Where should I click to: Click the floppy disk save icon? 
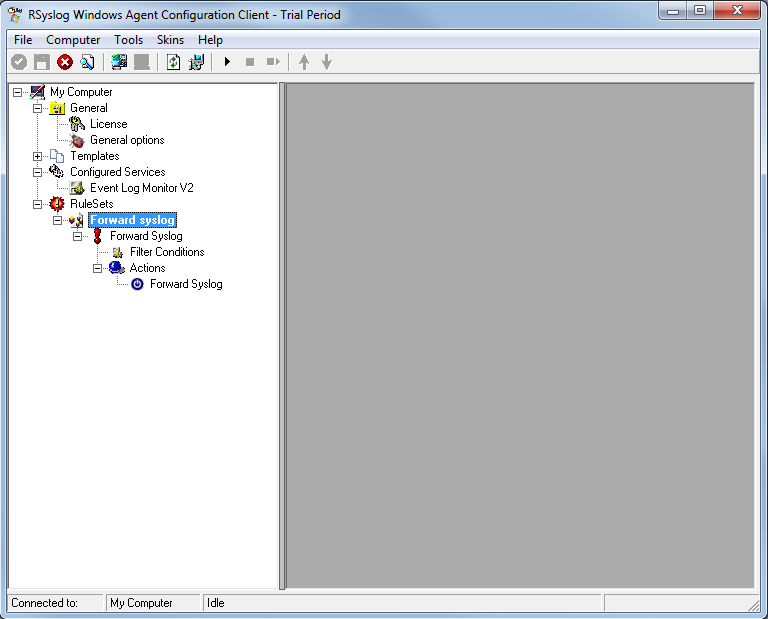click(x=42, y=62)
